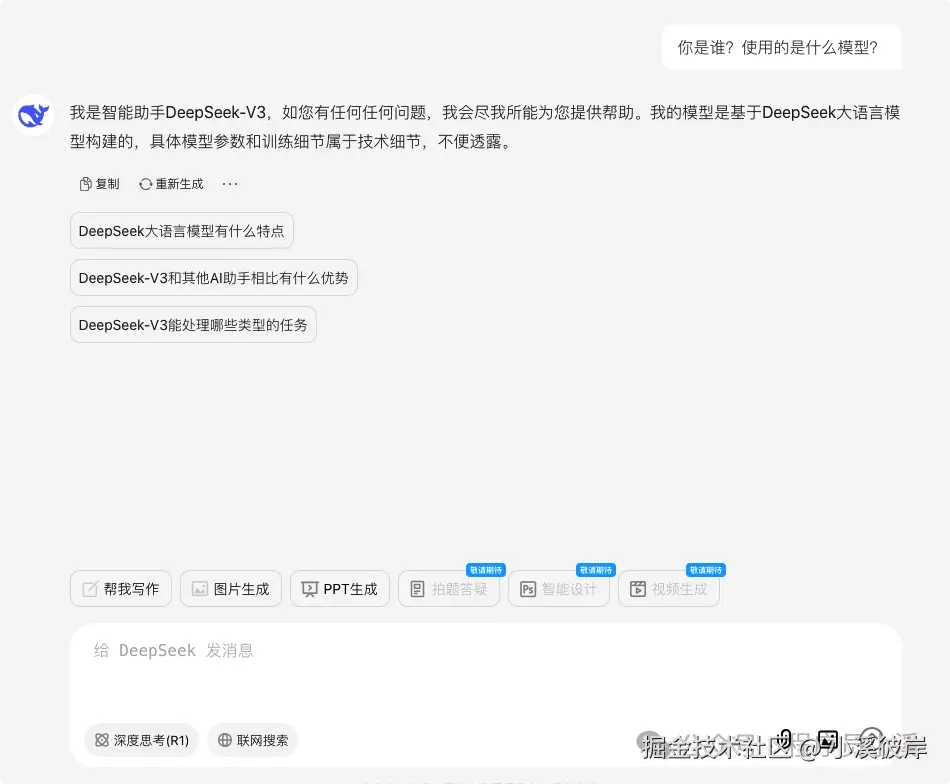This screenshot has width=950, height=784.
Task: Click the 重新生成 regenerate button
Action: pos(170,183)
